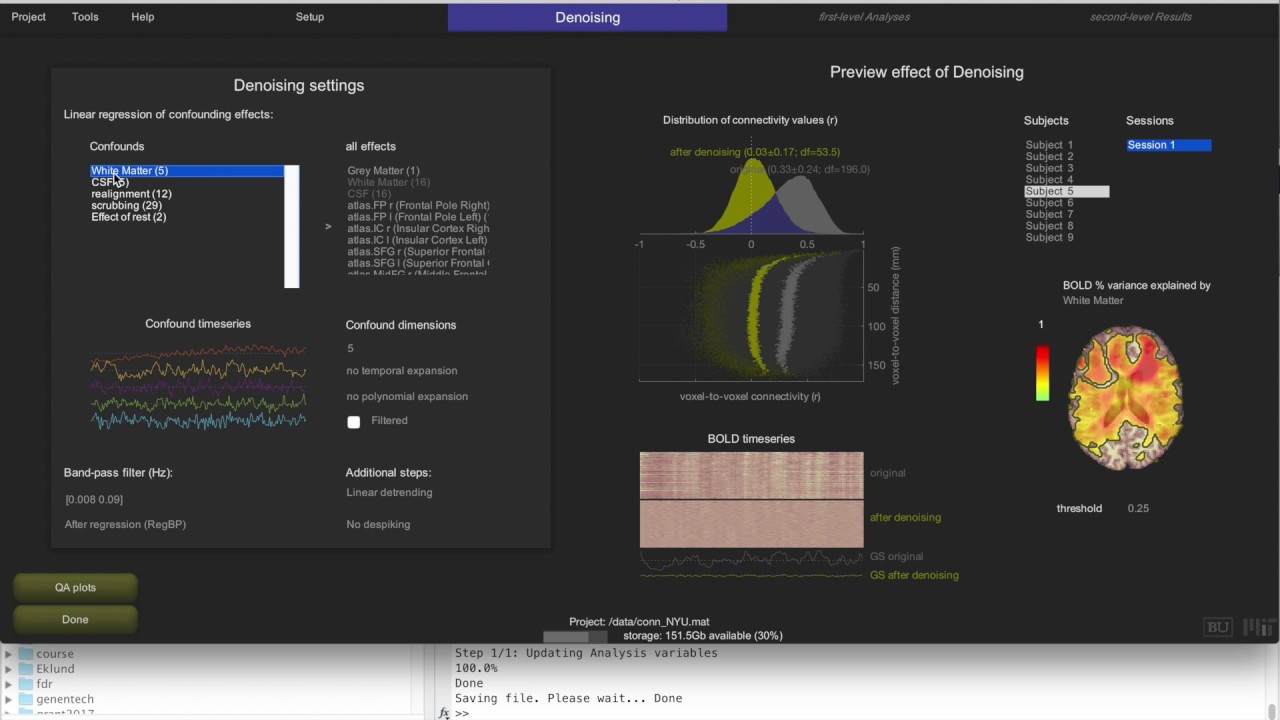The height and width of the screenshot is (720, 1280).
Task: Select atlas.SFG r (Superior Frontal) effect
Action: click(418, 252)
